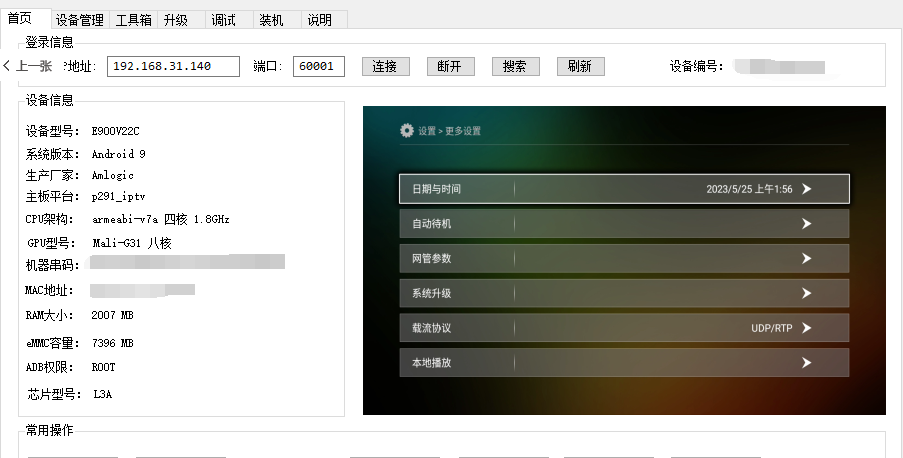This screenshot has width=903, height=458.
Task: Click the arrow beside UDP/RTP
Action: coord(807,328)
